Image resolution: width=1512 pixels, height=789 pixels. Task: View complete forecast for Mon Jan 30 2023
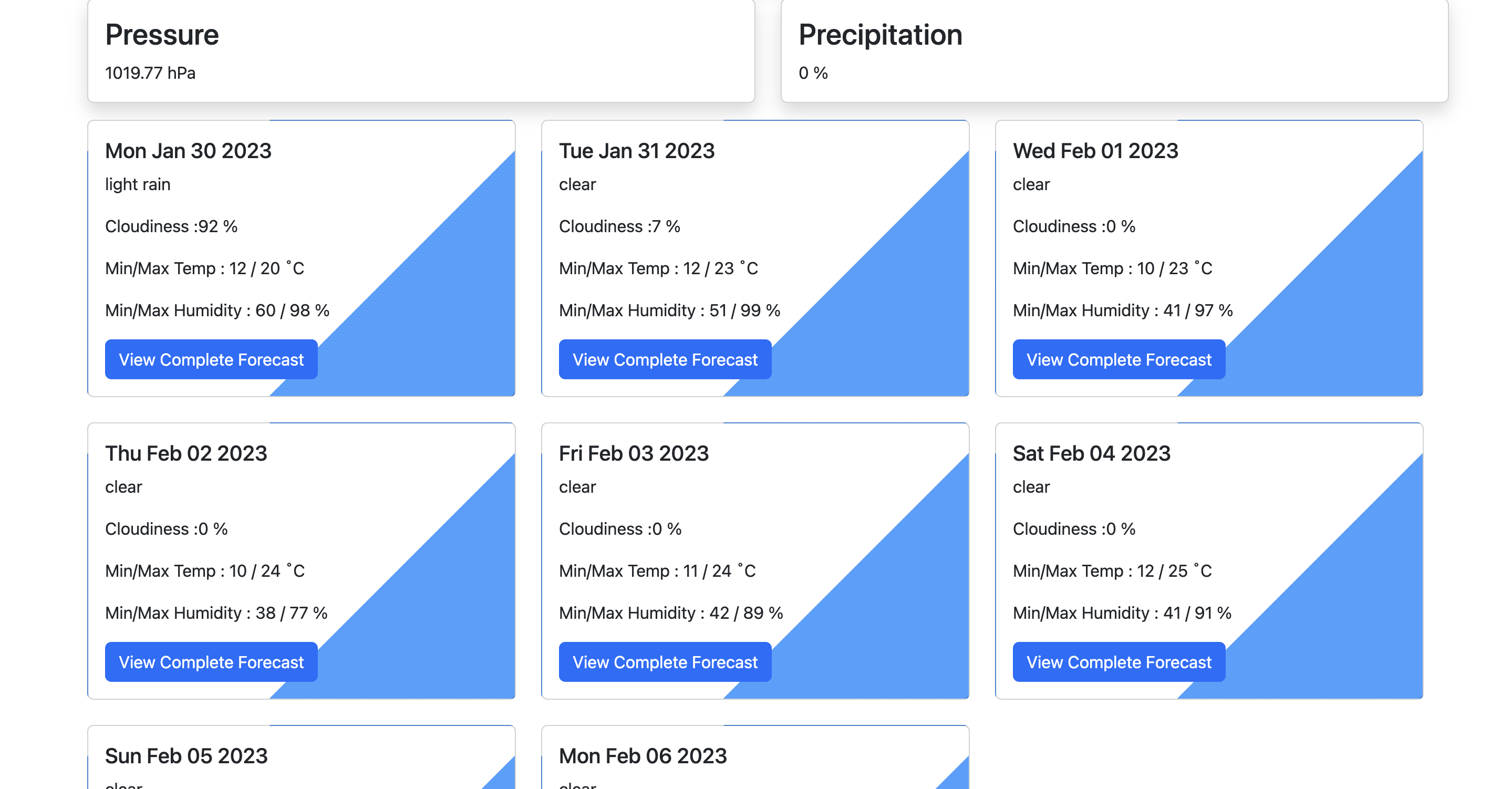pos(211,359)
